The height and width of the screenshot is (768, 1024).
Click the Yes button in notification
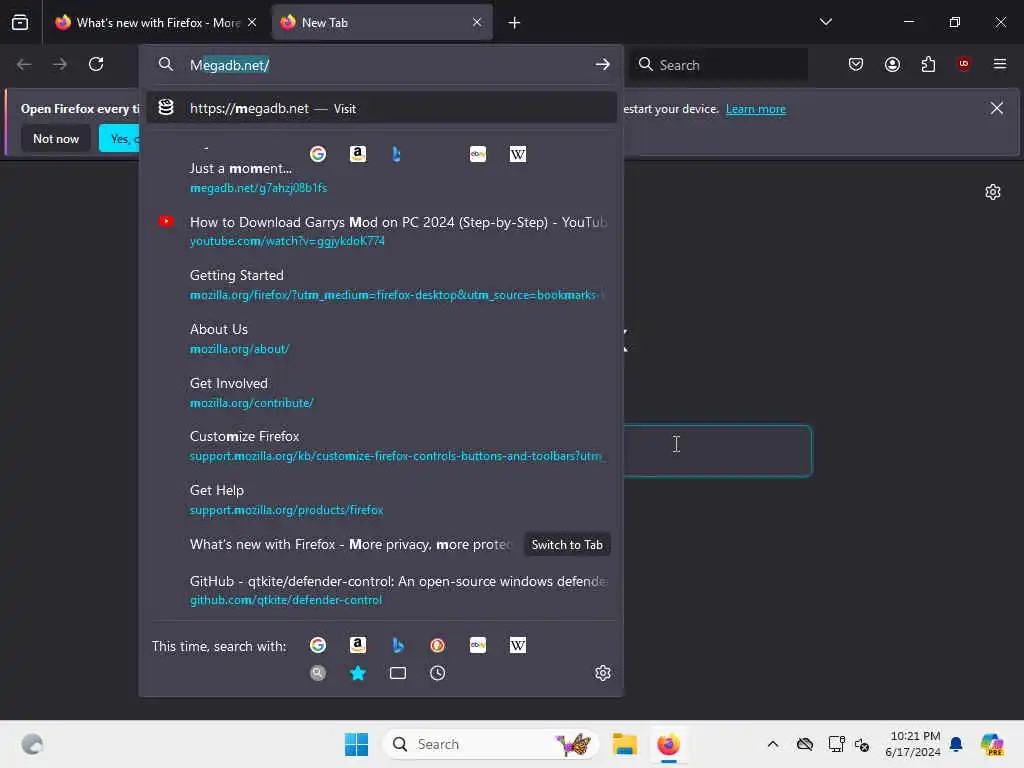point(120,138)
